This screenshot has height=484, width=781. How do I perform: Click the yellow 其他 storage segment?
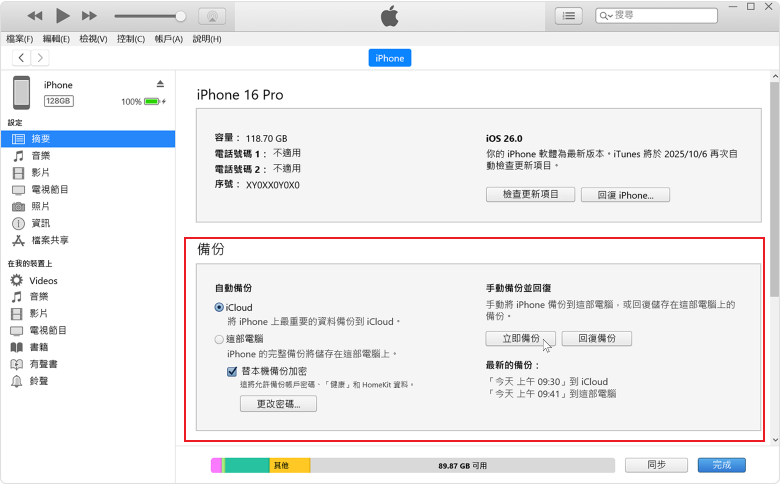290,466
